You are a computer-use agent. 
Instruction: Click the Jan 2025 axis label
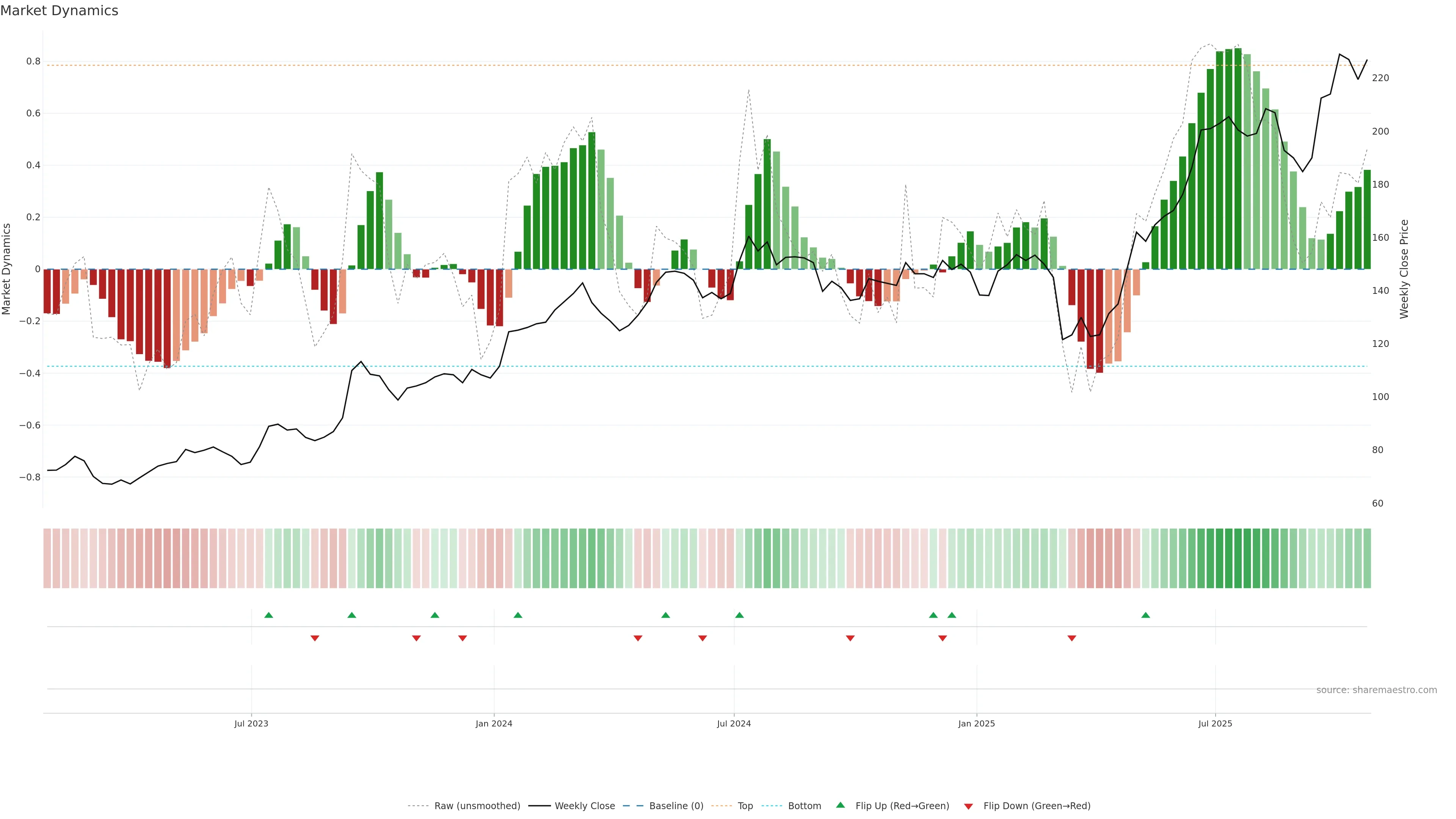click(976, 723)
